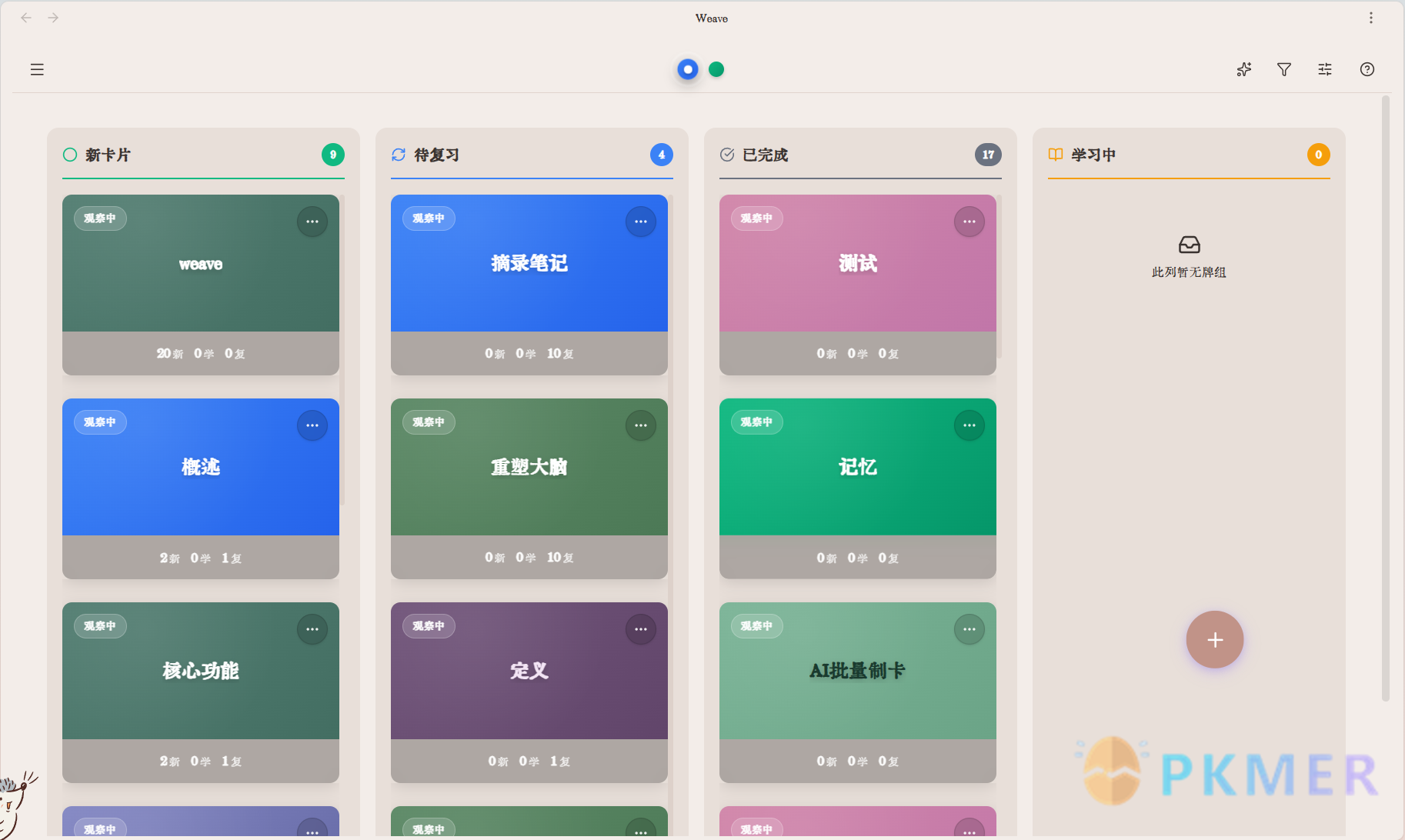Click the refresh icon beside 待复习

click(x=399, y=155)
